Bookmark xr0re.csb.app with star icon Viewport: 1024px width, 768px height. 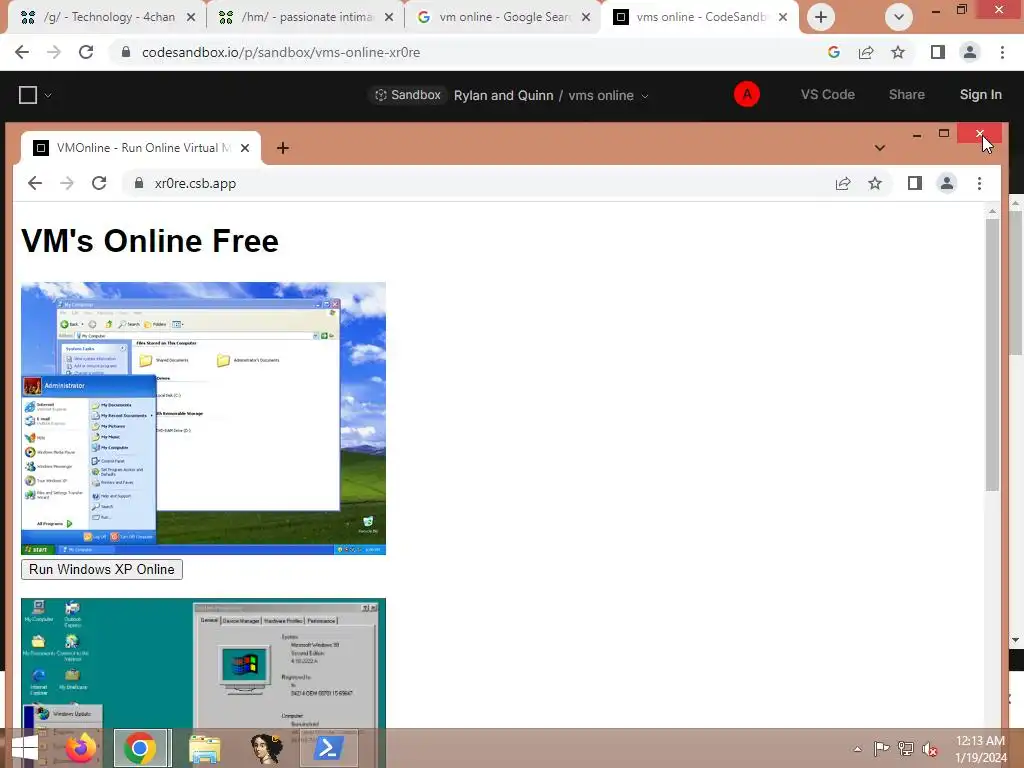pyautogui.click(x=875, y=184)
